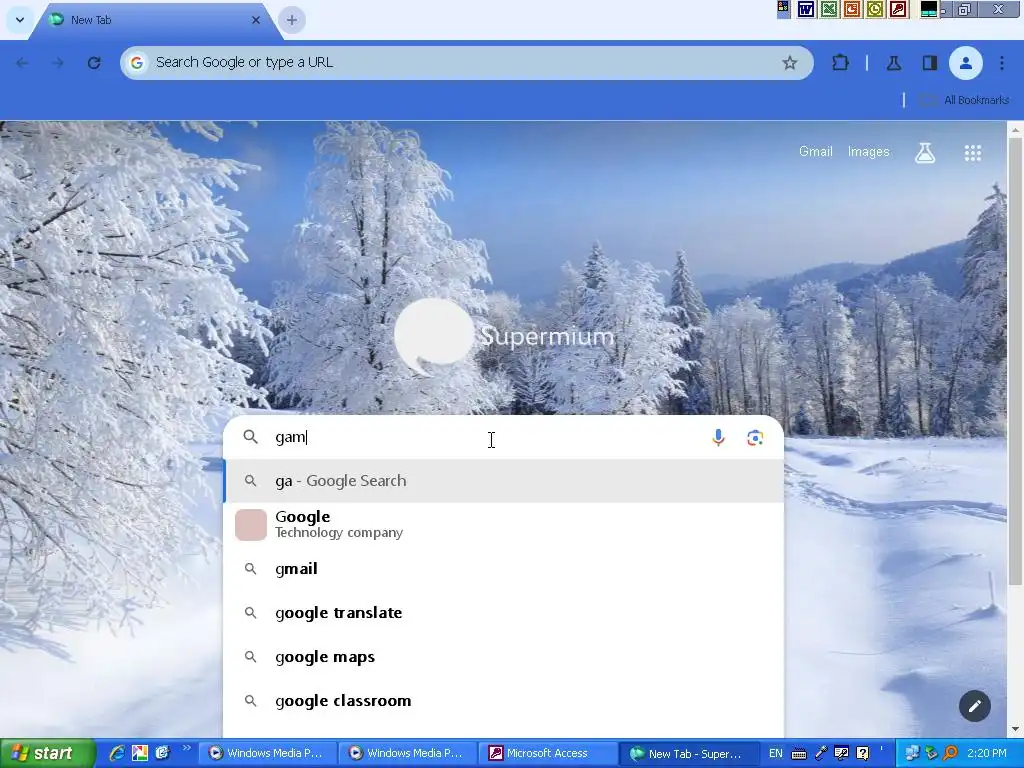Select 'ga - Google Search' suggestion
1024x768 pixels.
point(504,481)
